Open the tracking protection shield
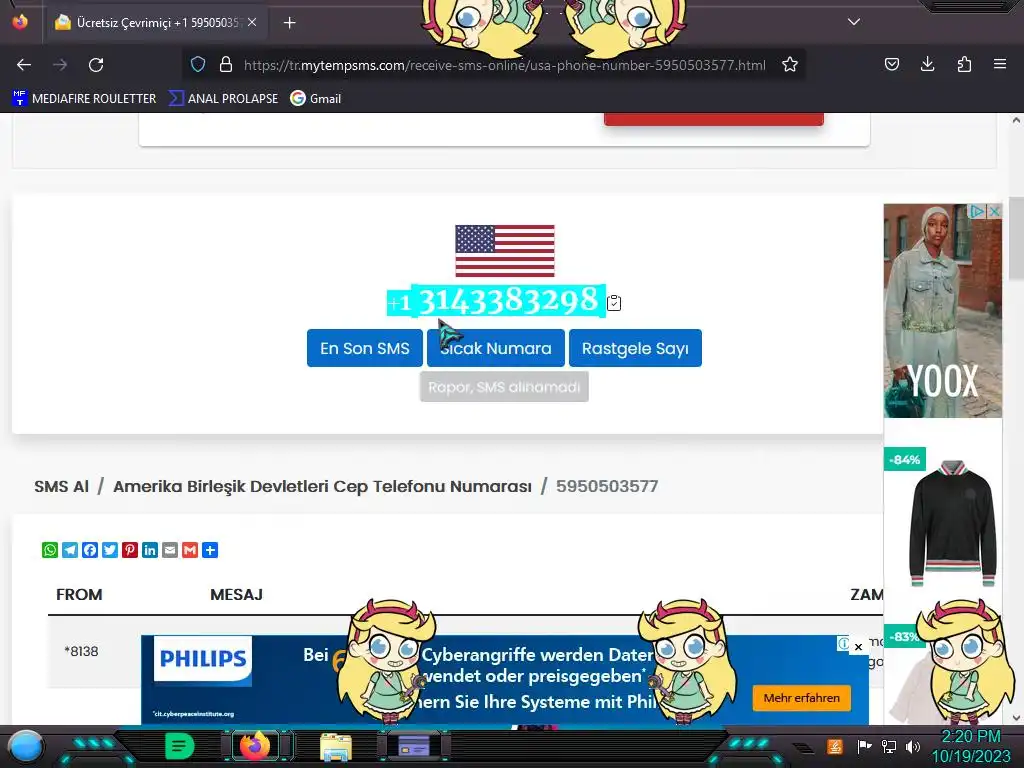This screenshot has height=768, width=1024. pos(198,65)
